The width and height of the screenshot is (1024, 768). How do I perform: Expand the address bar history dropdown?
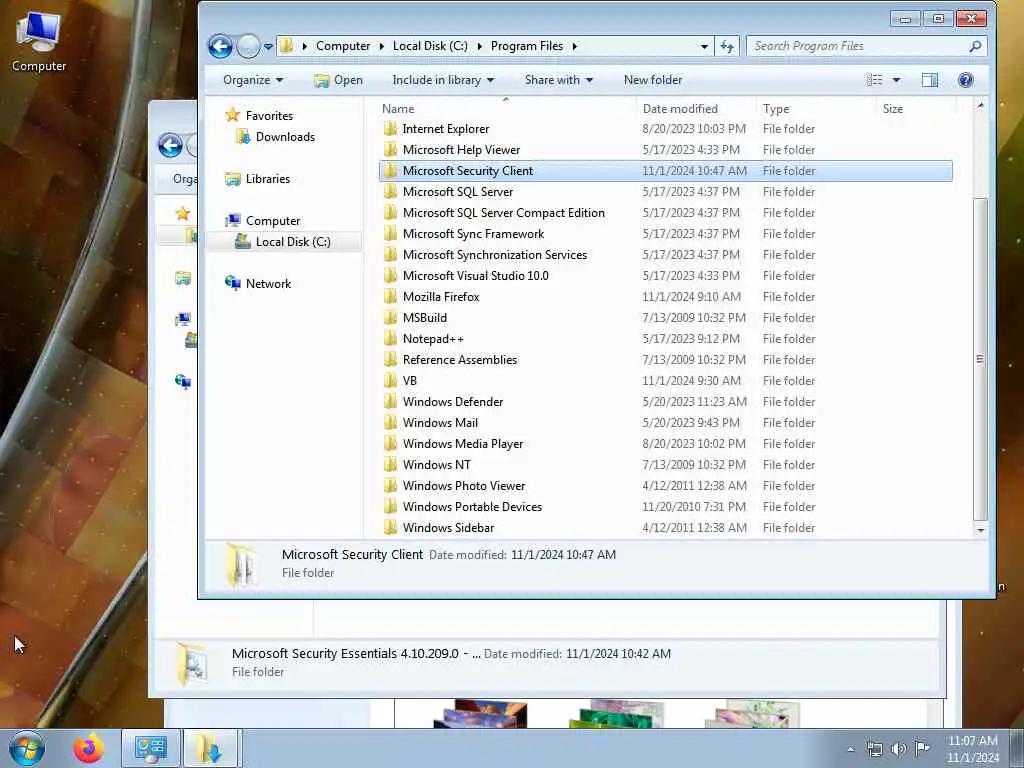(704, 46)
